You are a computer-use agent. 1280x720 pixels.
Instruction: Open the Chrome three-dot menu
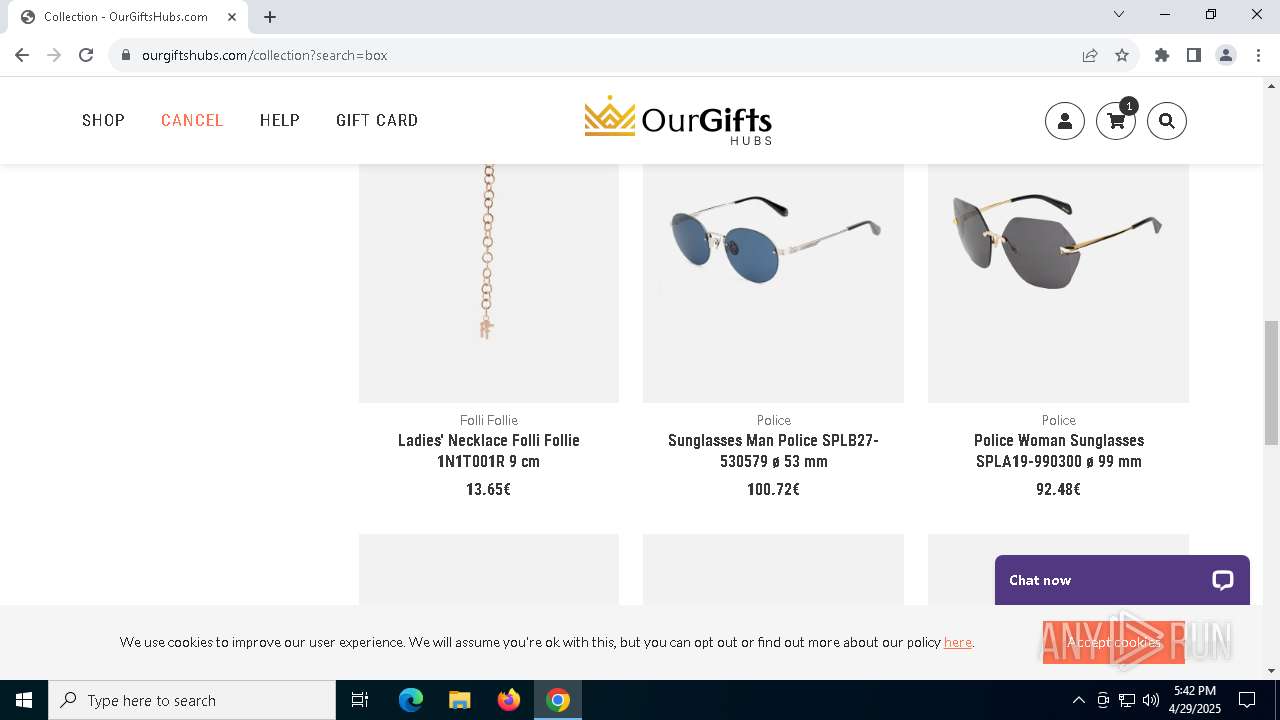pos(1258,55)
